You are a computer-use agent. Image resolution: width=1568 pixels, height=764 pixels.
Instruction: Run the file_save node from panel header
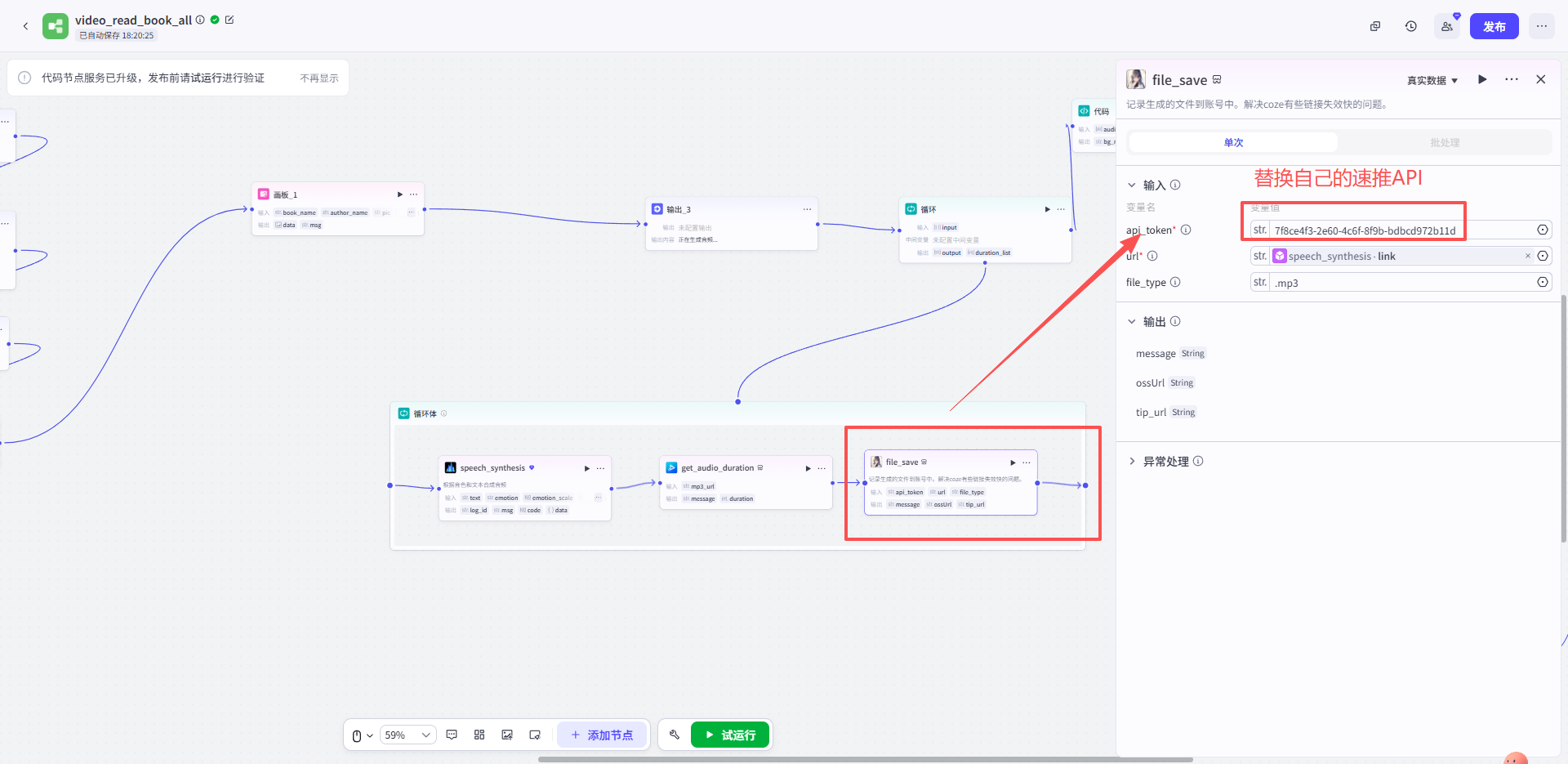(x=1482, y=79)
